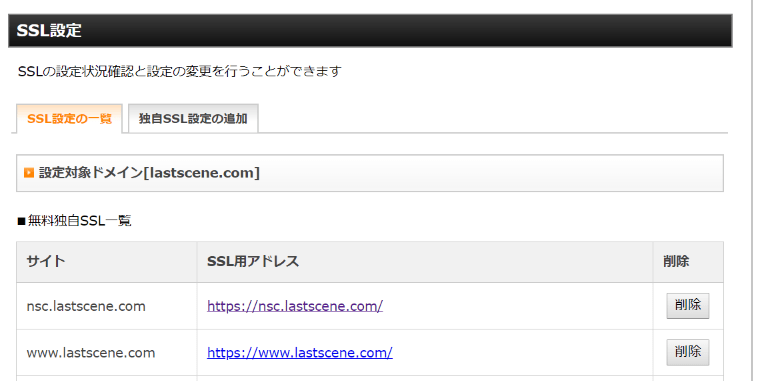Click the SSL設定 title text

(49, 30)
